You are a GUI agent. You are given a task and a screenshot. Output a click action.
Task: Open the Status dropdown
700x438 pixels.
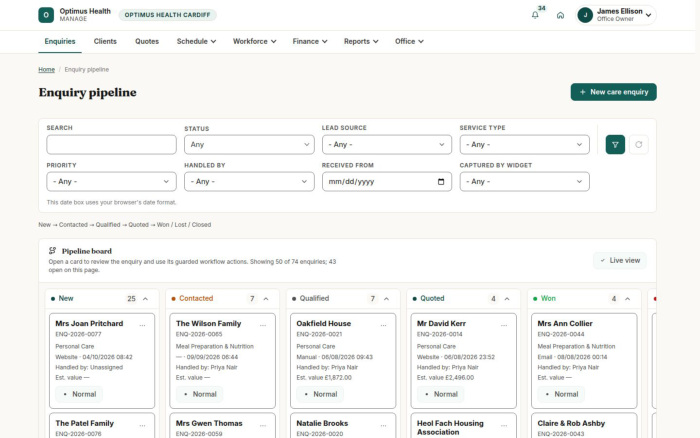(x=249, y=145)
